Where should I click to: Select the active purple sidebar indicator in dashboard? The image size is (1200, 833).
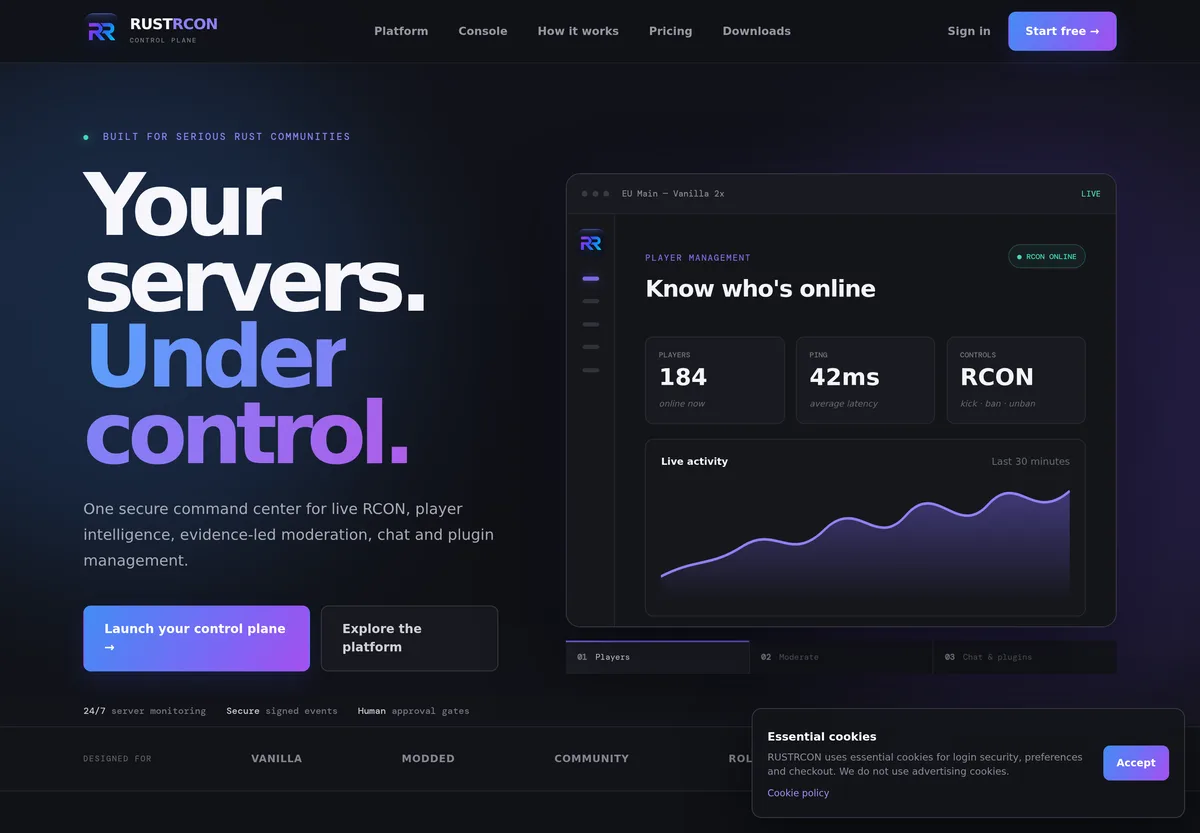590,279
